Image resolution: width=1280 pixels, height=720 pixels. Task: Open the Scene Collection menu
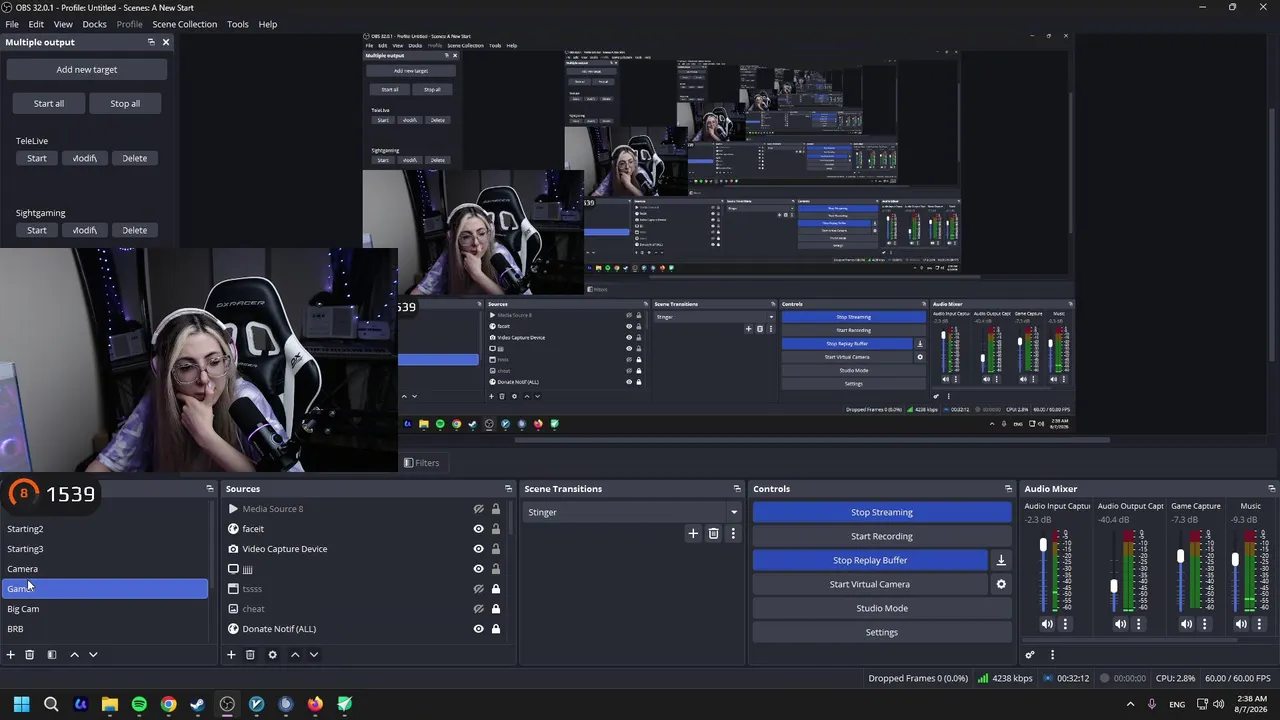pos(184,24)
